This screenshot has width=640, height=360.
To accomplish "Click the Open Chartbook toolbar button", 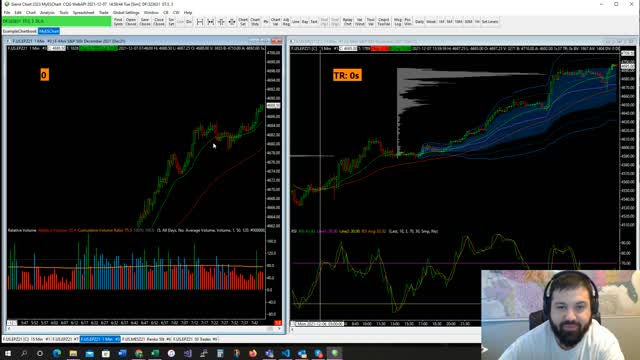I will click(x=131, y=22).
